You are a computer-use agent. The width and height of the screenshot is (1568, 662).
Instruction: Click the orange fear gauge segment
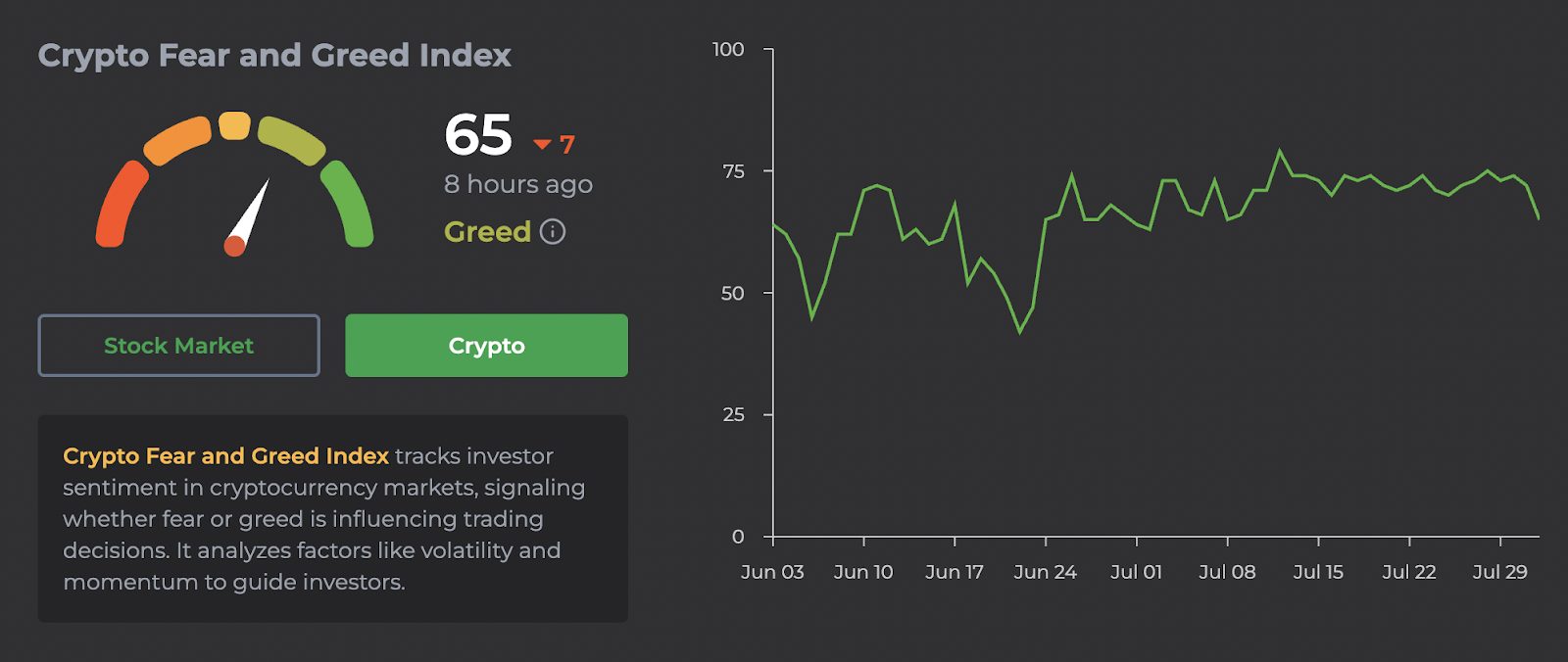tap(178, 139)
